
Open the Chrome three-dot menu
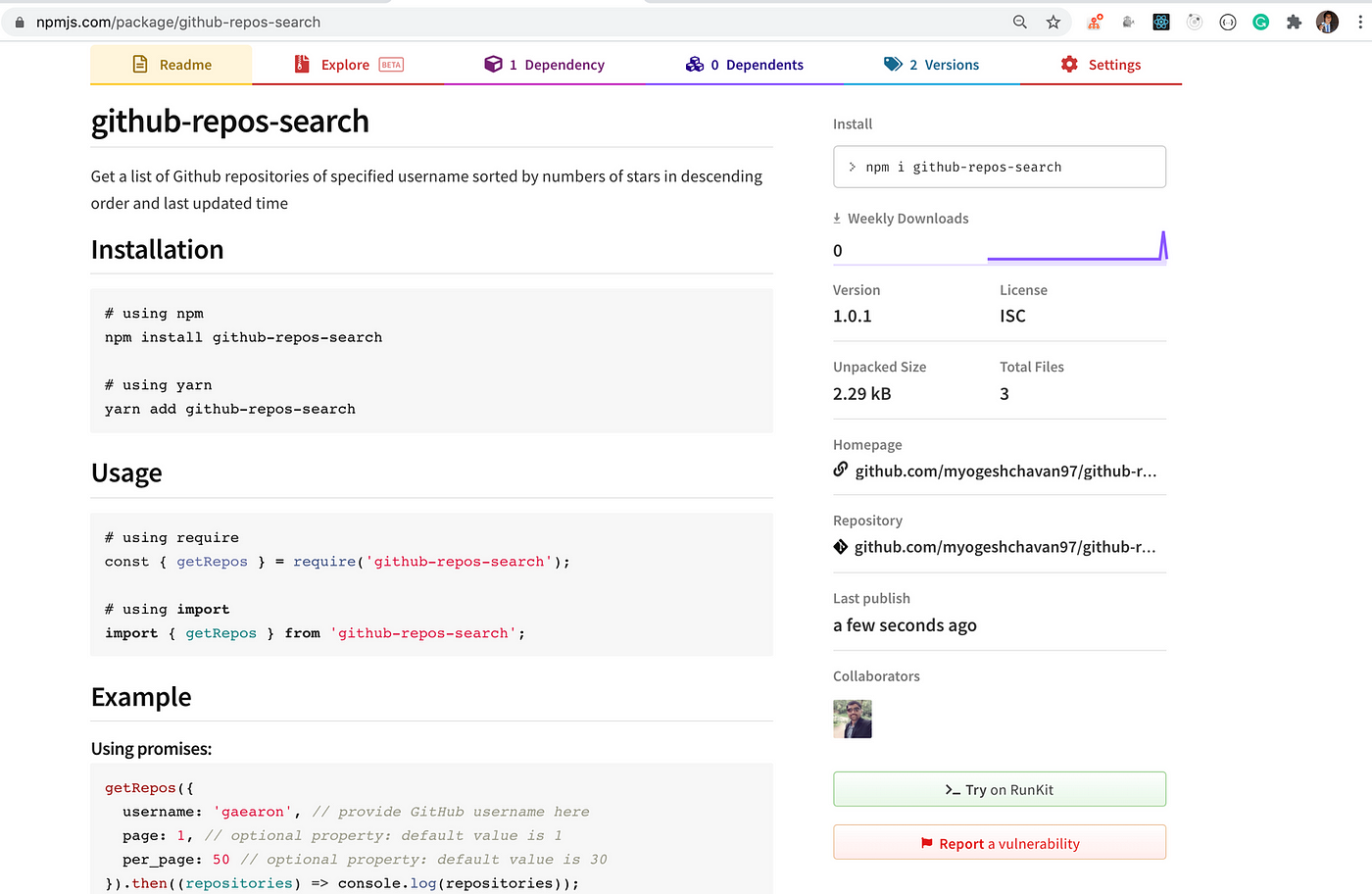[1360, 22]
